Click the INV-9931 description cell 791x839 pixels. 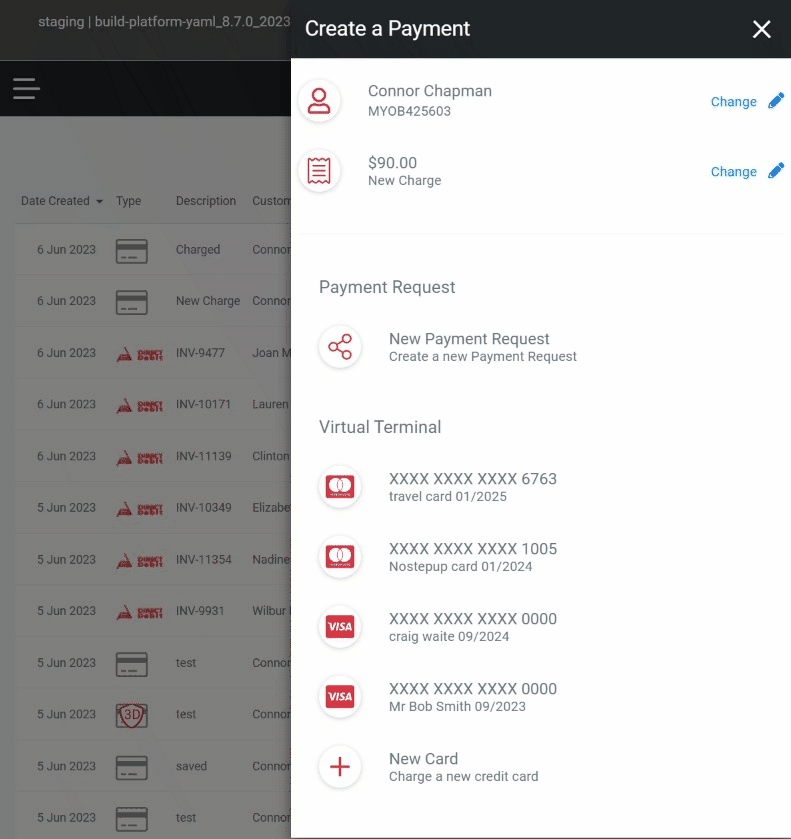(200, 611)
